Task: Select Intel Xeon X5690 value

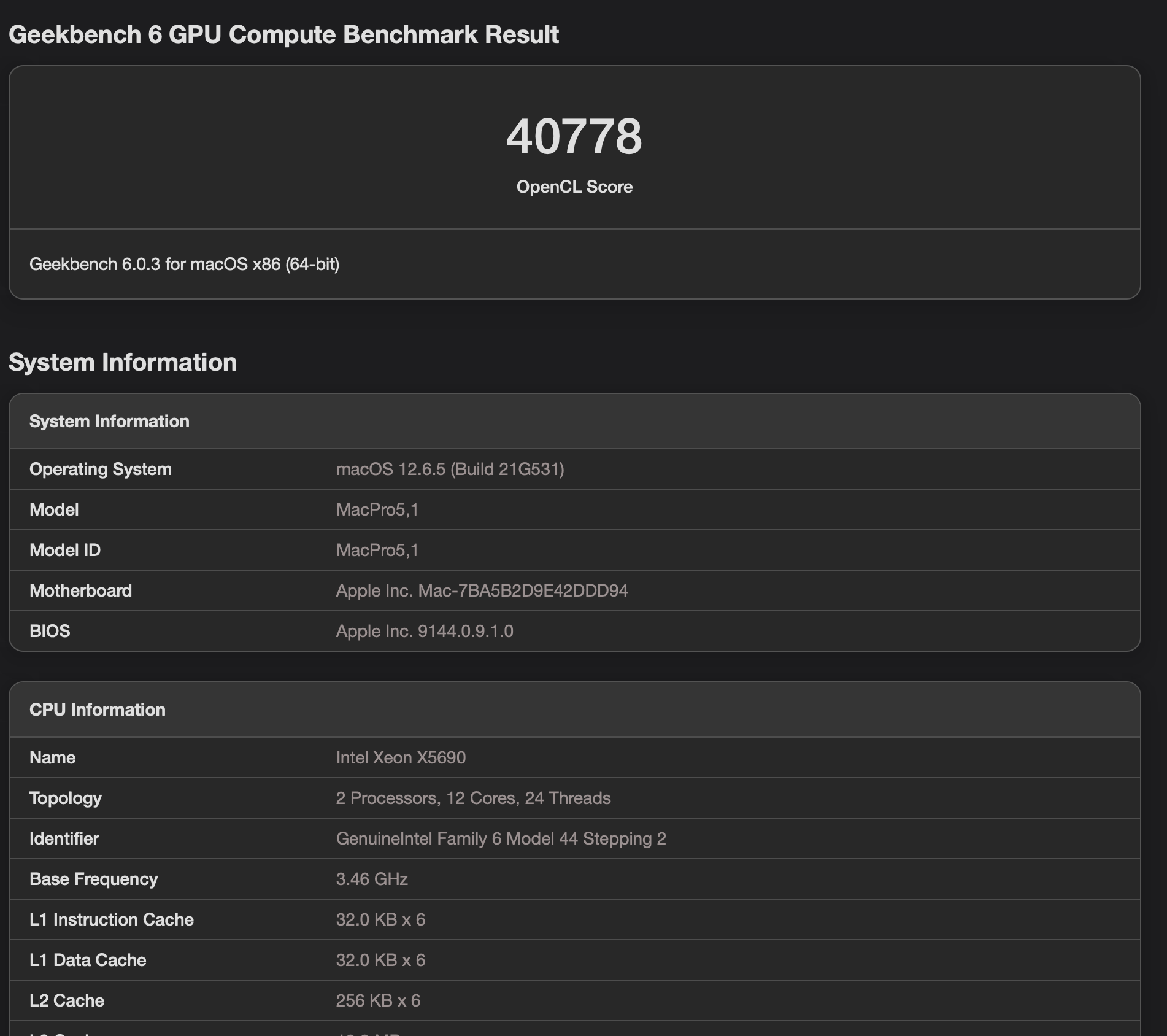Action: [401, 757]
